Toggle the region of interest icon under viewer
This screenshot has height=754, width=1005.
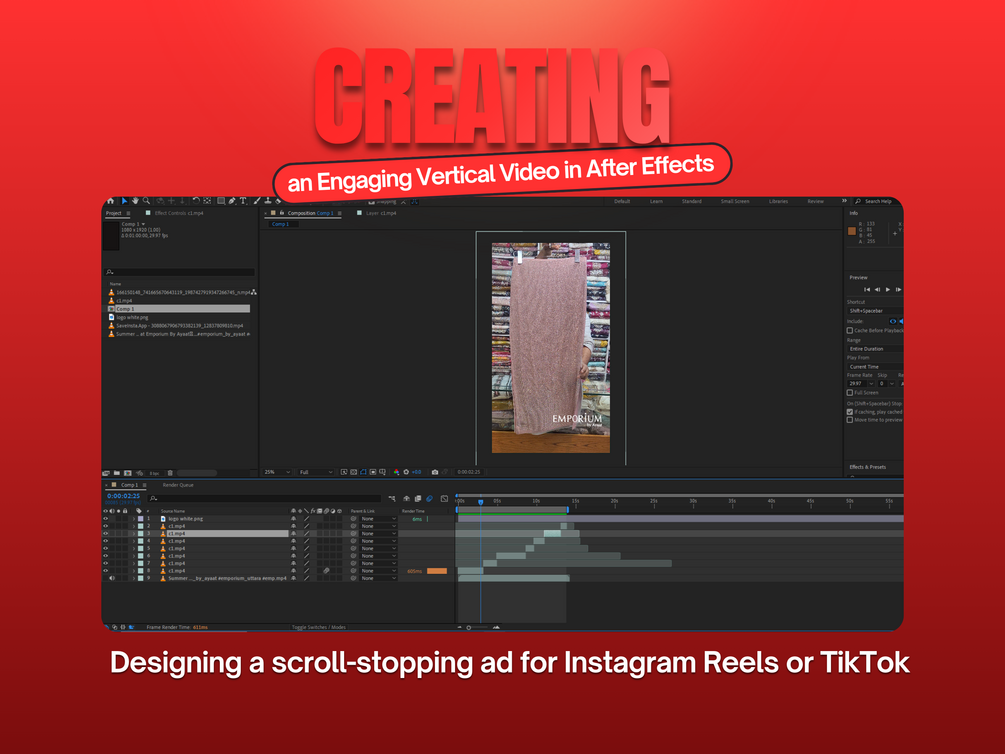373,472
